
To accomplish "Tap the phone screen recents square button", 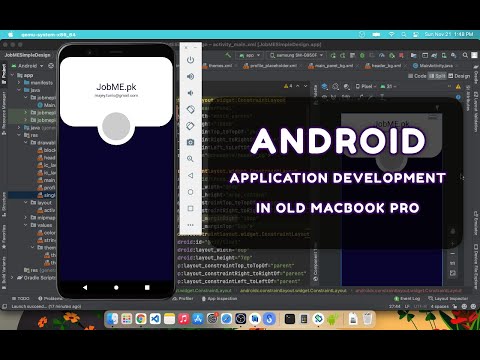I will pyautogui.click(x=147, y=287).
